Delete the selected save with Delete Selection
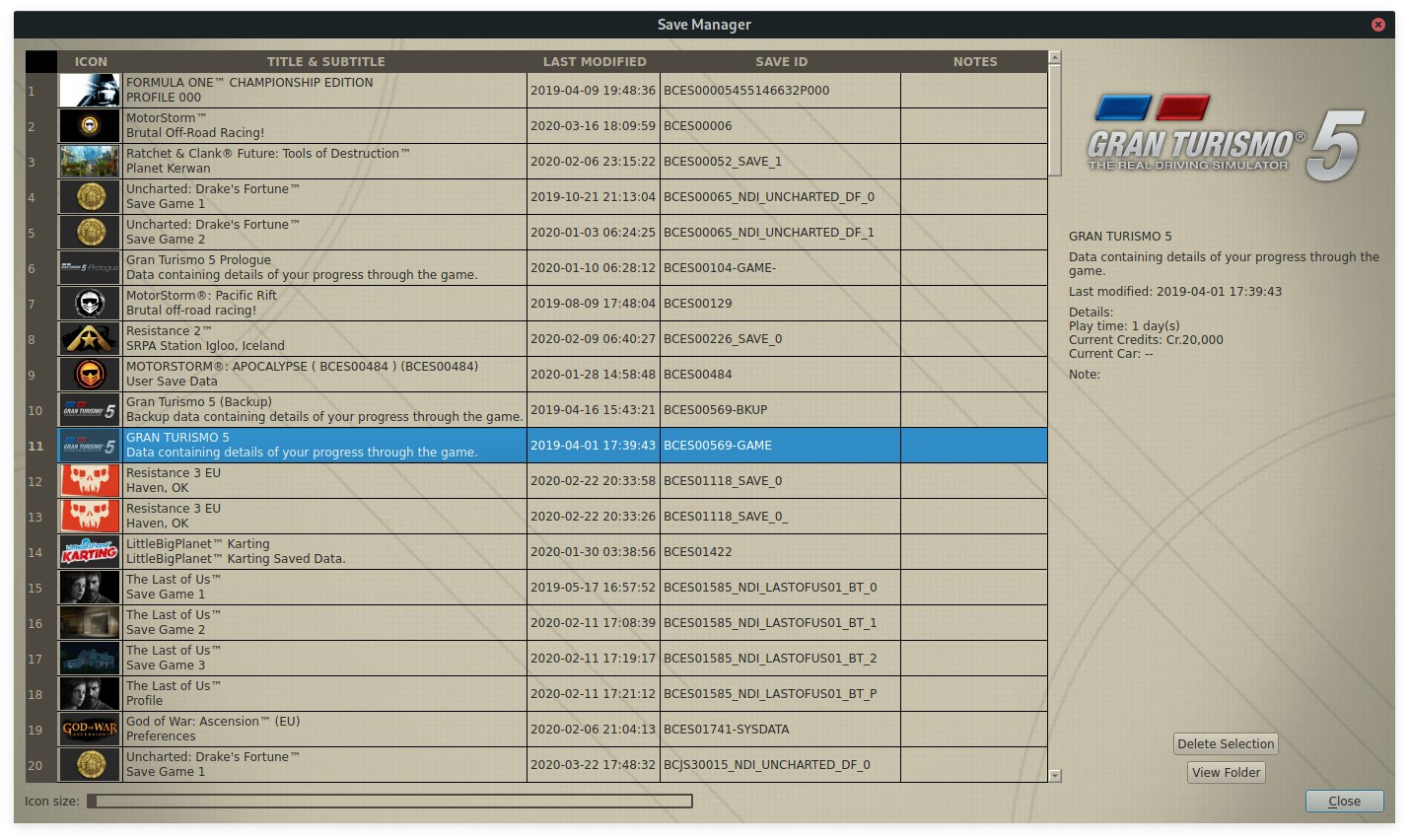The width and height of the screenshot is (1409, 840). (x=1226, y=744)
